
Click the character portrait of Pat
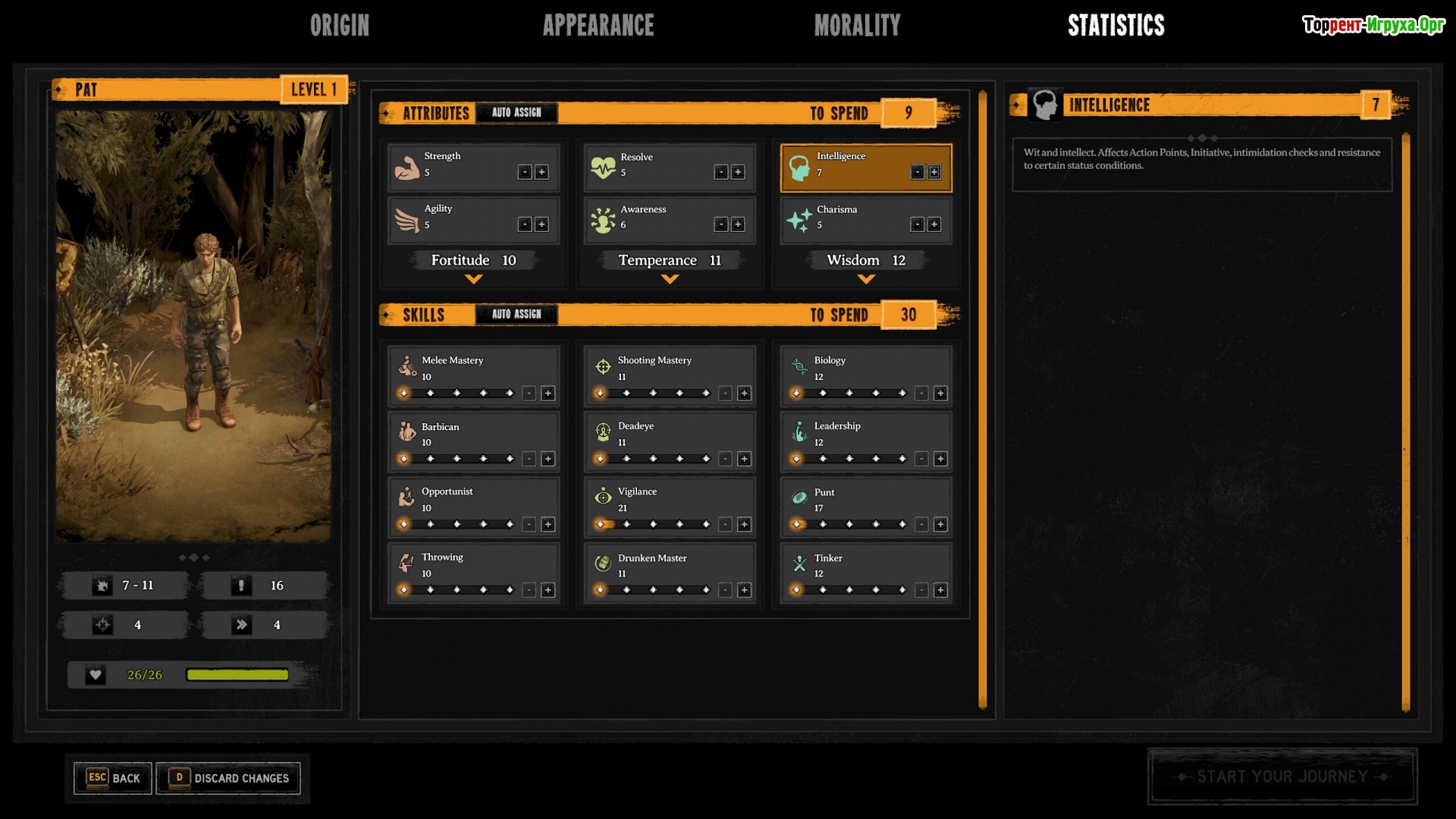click(193, 326)
